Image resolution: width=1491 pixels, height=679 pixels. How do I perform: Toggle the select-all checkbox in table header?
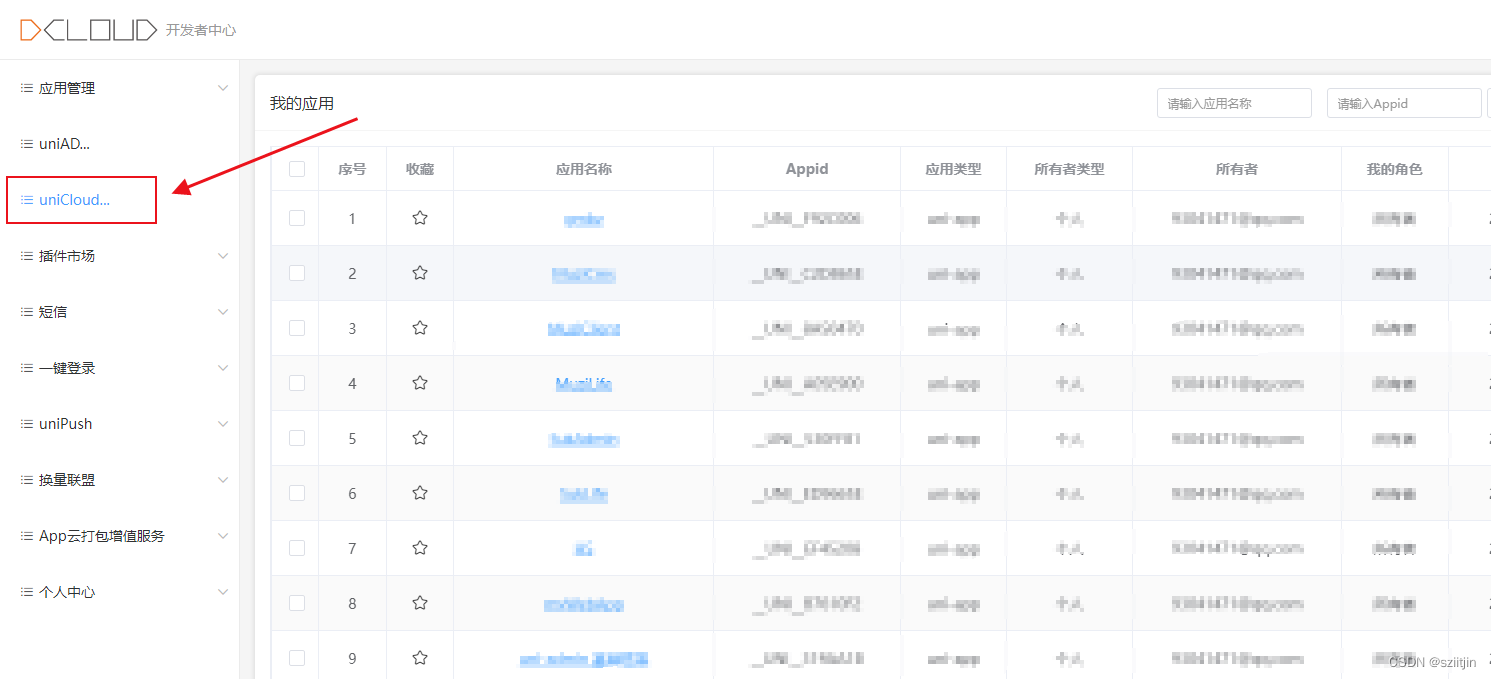click(x=297, y=169)
